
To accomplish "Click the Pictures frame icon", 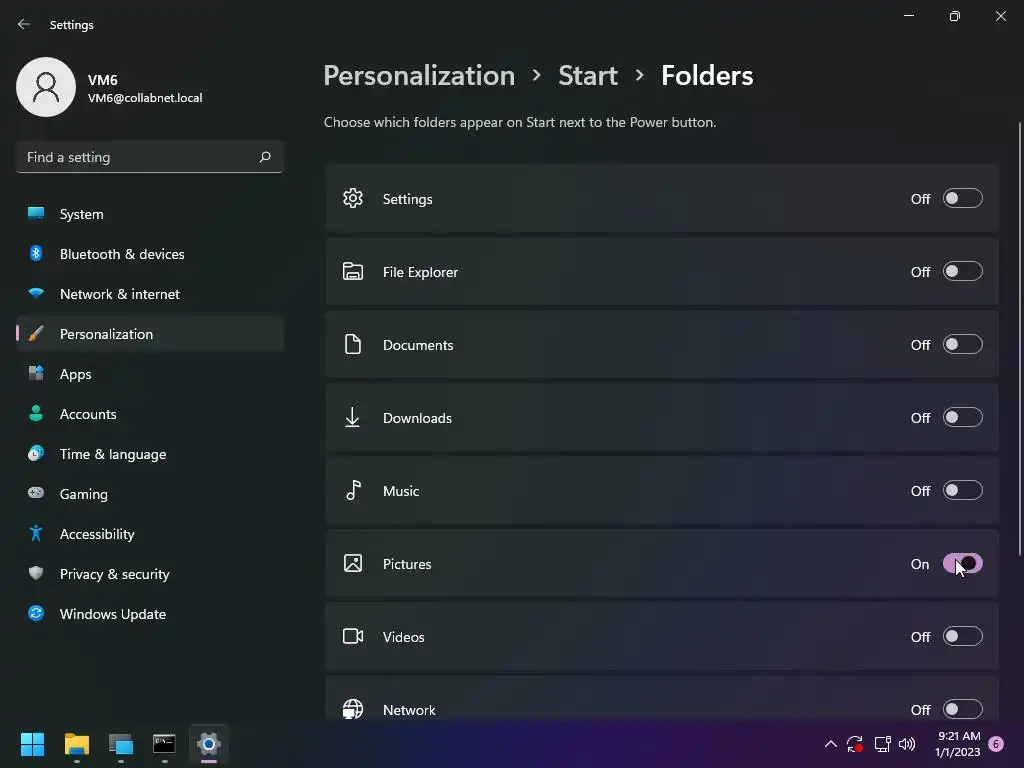I will [353, 564].
